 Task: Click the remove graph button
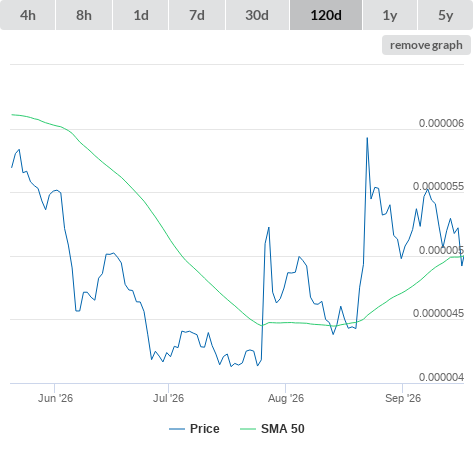[426, 45]
